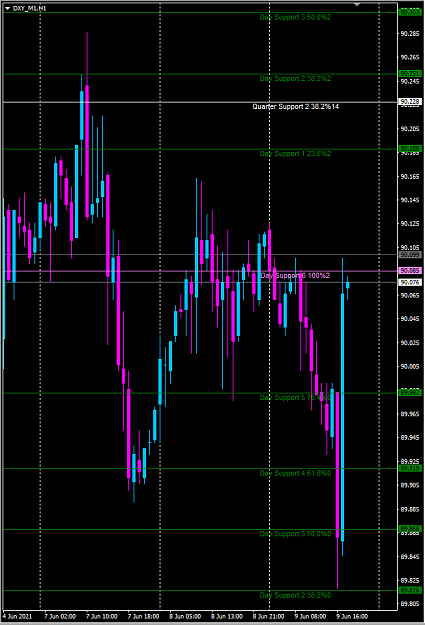Click the 90.205 price scale value
The height and width of the screenshot is (625, 425).
tap(410, 129)
